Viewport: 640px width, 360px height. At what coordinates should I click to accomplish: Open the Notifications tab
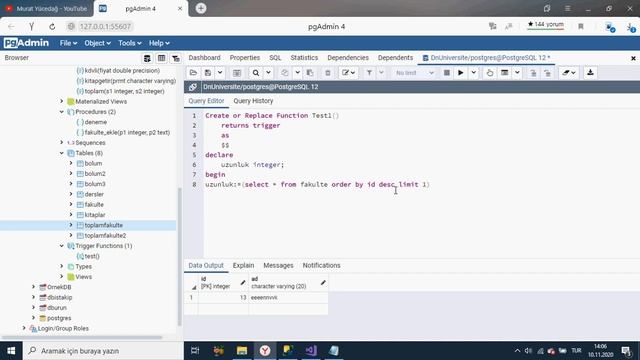(321, 265)
